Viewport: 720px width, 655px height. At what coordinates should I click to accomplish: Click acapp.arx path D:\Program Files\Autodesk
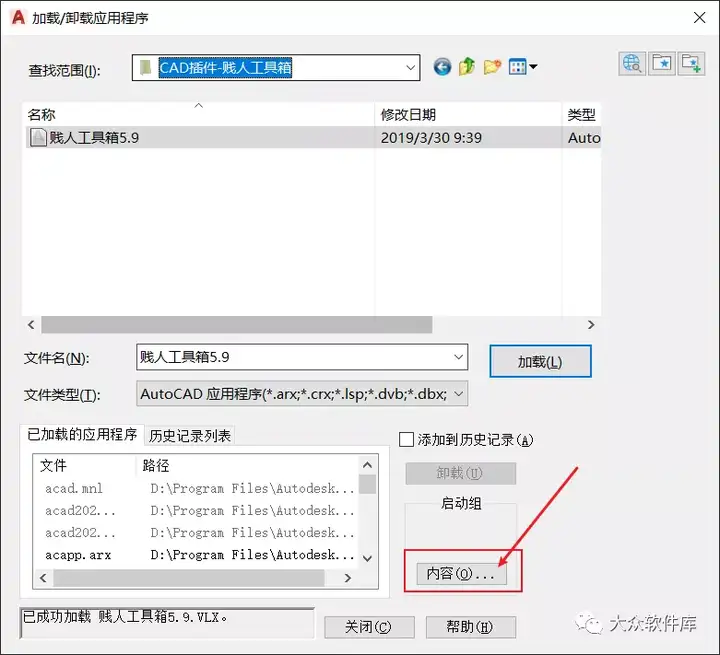click(x=252, y=555)
